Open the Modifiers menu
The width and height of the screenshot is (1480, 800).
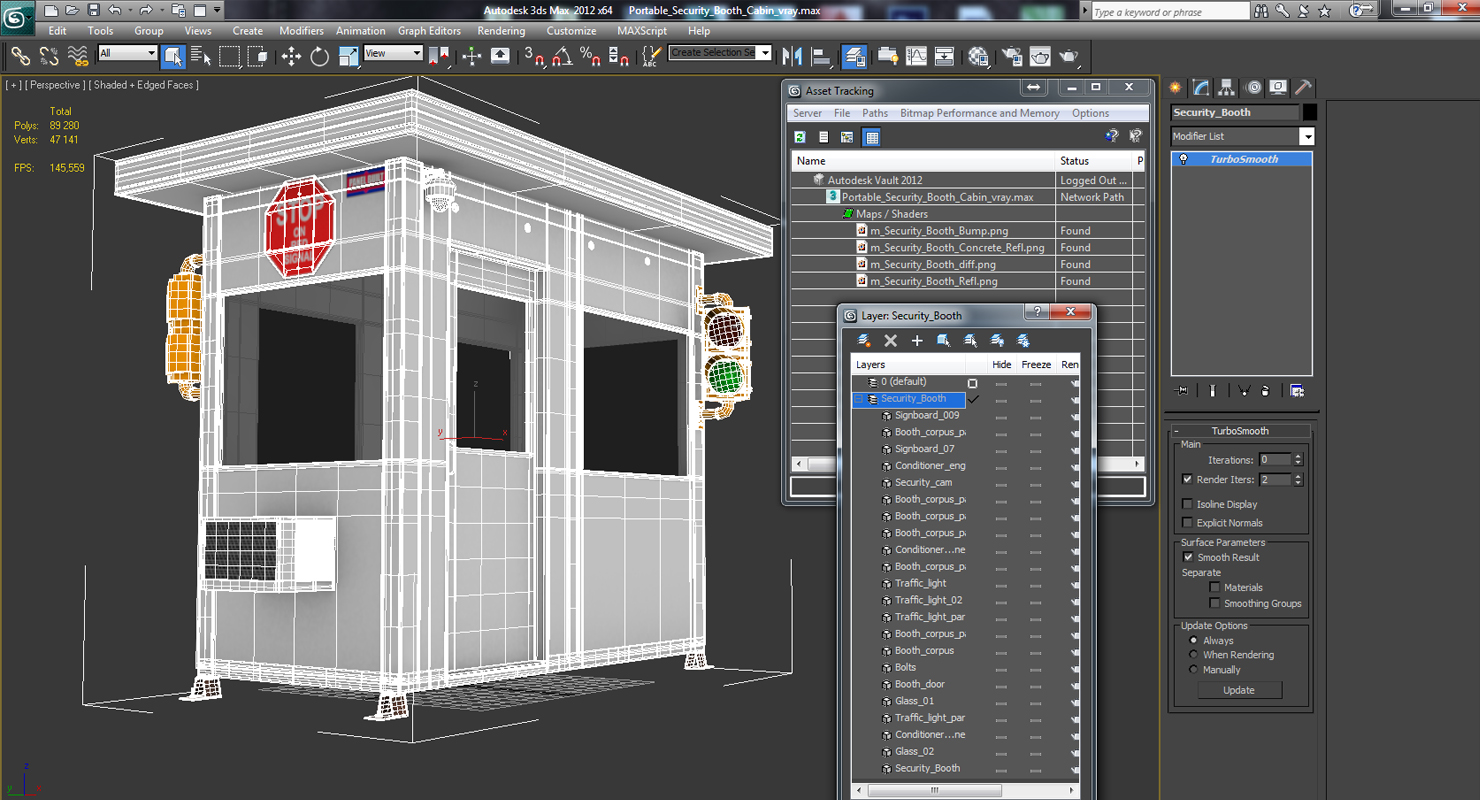coord(301,31)
